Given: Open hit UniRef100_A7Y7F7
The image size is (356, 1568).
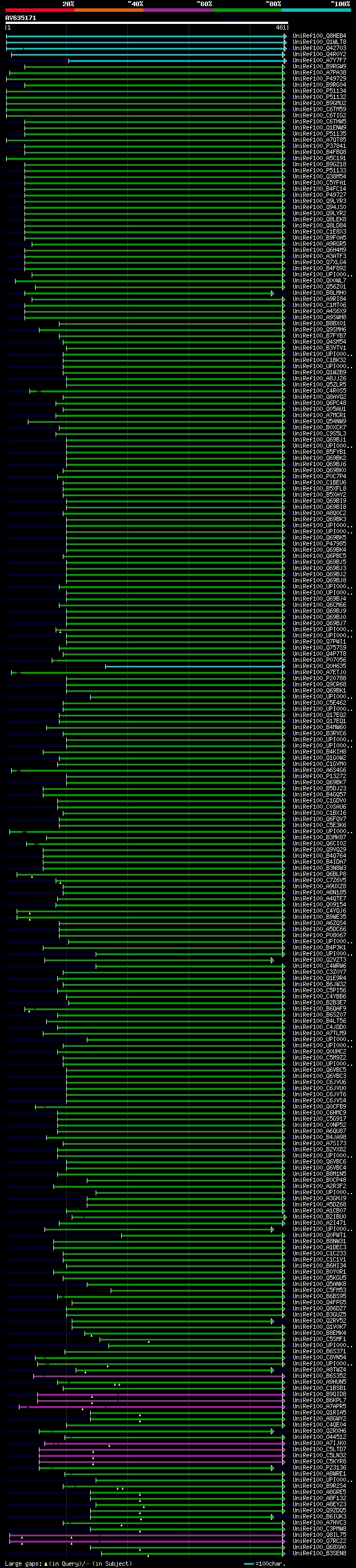Looking at the screenshot, I should pyautogui.click(x=319, y=60).
